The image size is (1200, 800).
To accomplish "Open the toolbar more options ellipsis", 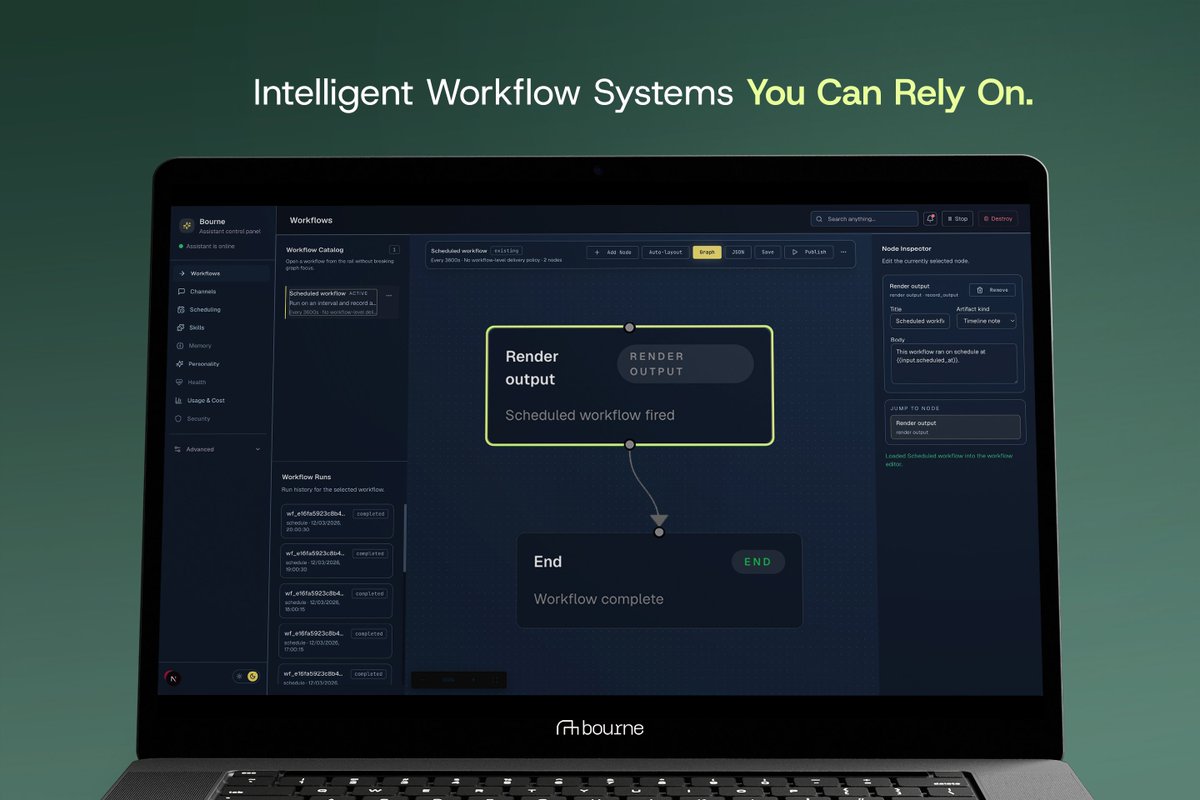I will (x=844, y=252).
